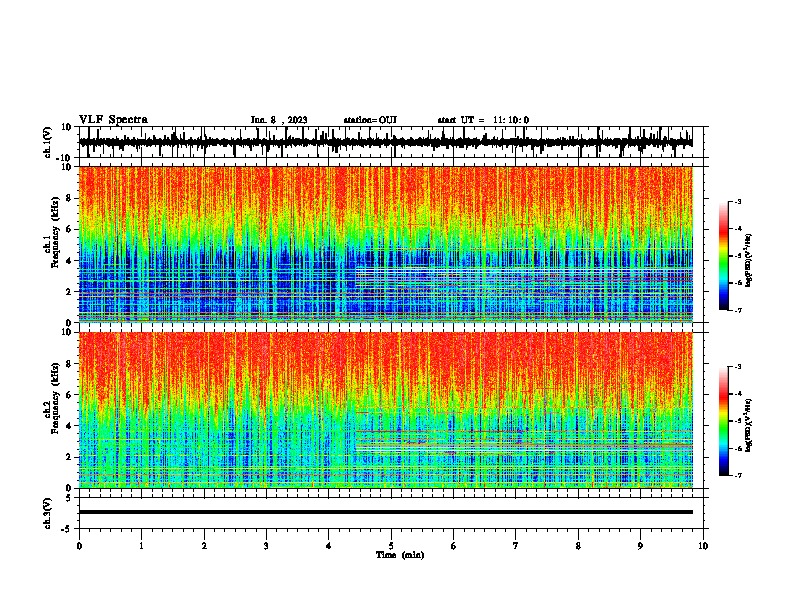Click the "-3" tick on ch.2 colorbar

tap(737, 367)
